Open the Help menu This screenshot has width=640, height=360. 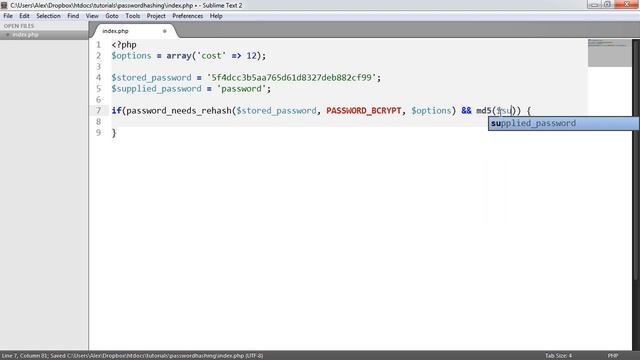[x=216, y=16]
